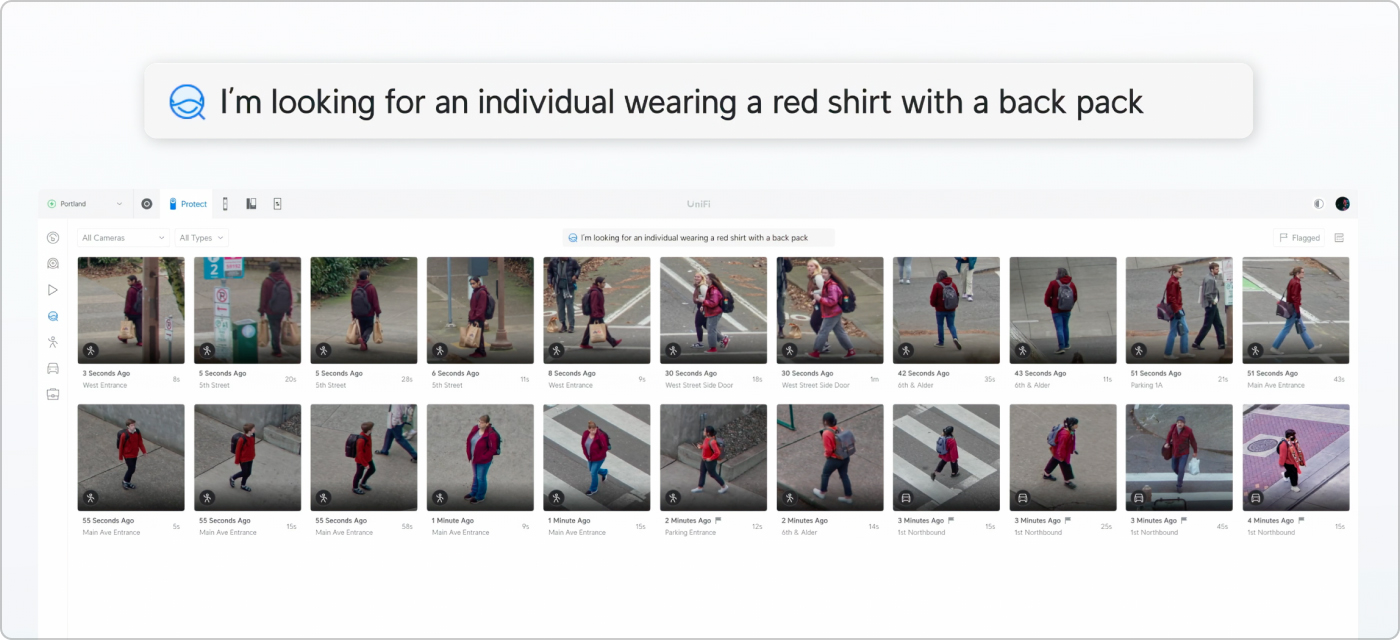The width and height of the screenshot is (1400, 640).
Task: Open the Access app icon in the top bar
Action: pyautogui.click(x=225, y=204)
